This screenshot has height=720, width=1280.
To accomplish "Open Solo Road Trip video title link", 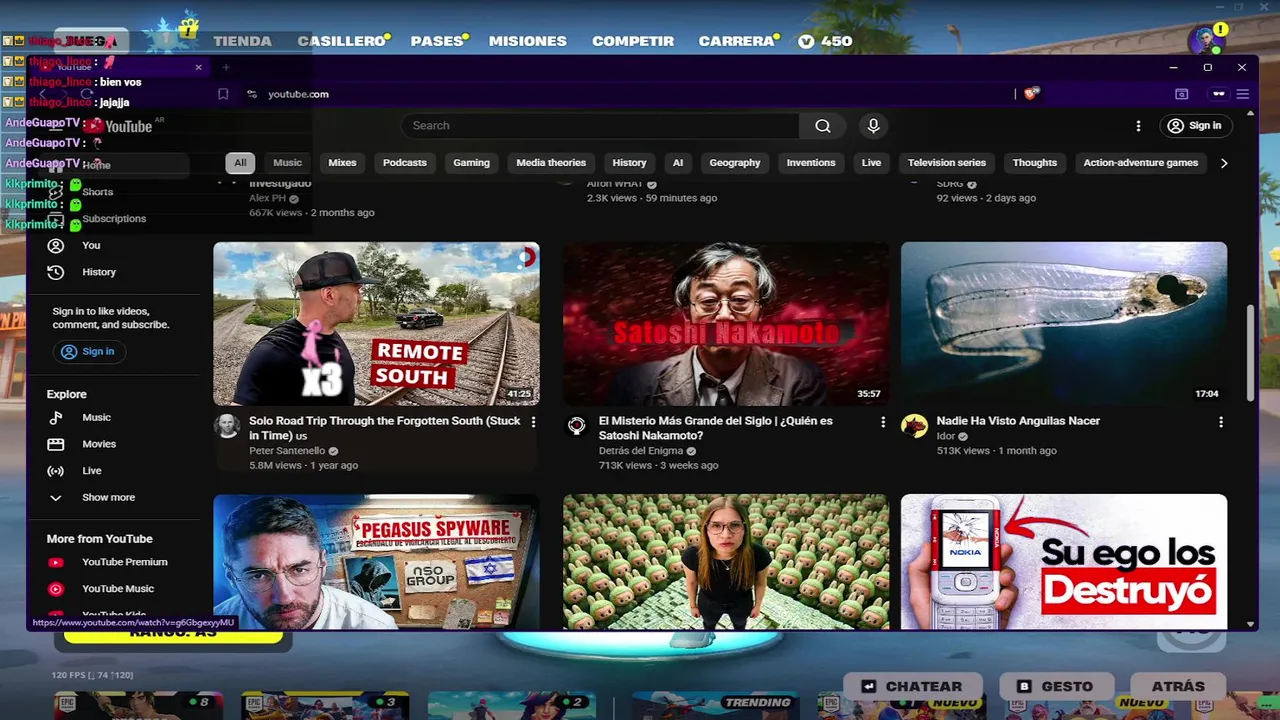I will (385, 428).
